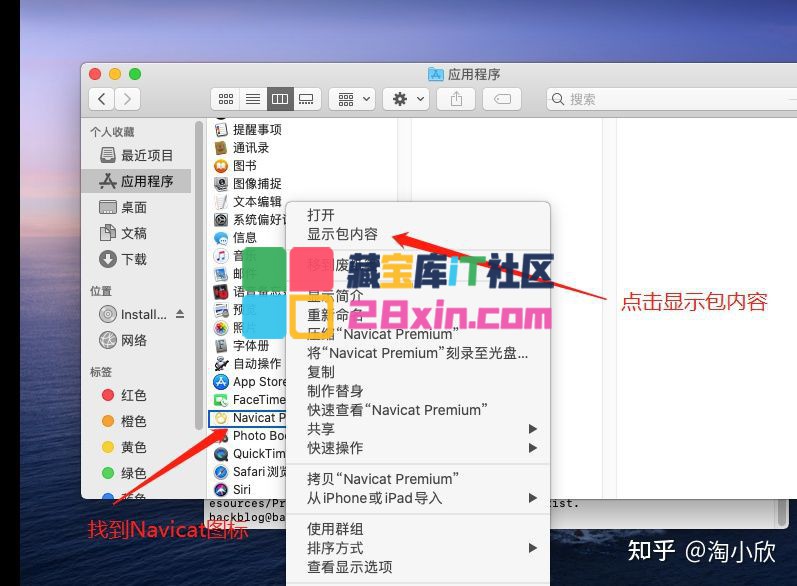Image resolution: width=797 pixels, height=586 pixels.
Task: Click the edit tags toolbar button
Action: click(x=502, y=99)
